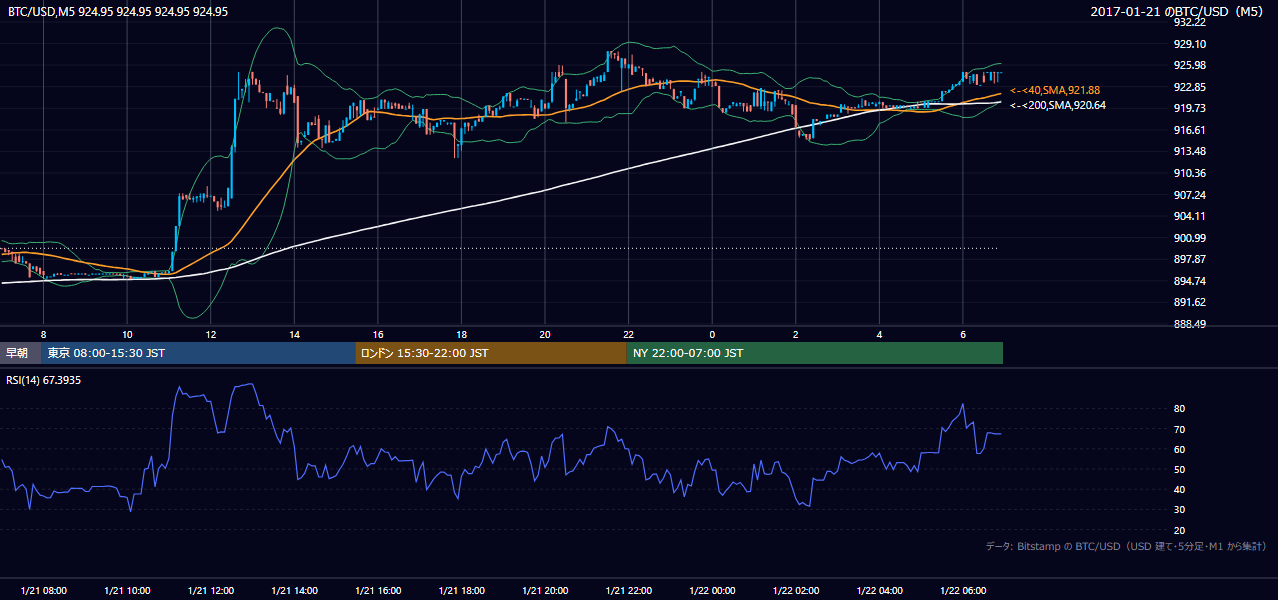The height and width of the screenshot is (600, 1278).
Task: Click the 2017-01-21 のBTC/USD (M5) header
Action: pos(1179,12)
